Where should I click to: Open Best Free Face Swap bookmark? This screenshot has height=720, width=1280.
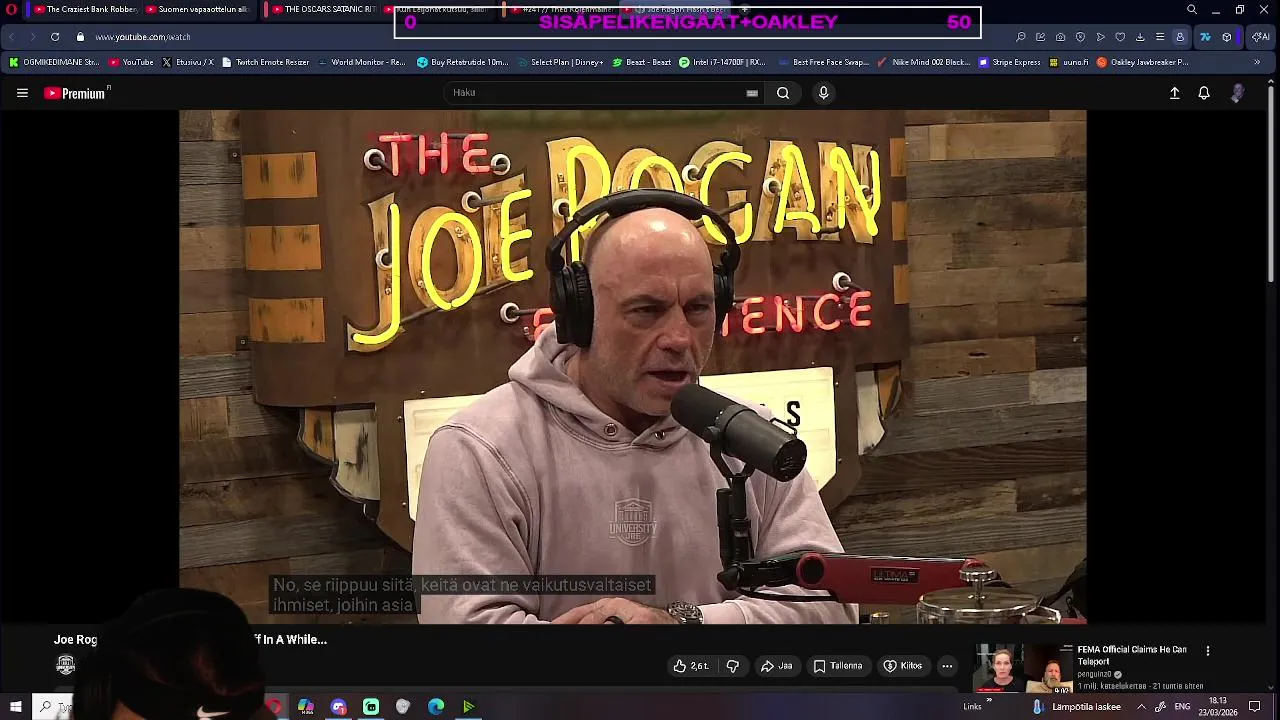click(823, 62)
